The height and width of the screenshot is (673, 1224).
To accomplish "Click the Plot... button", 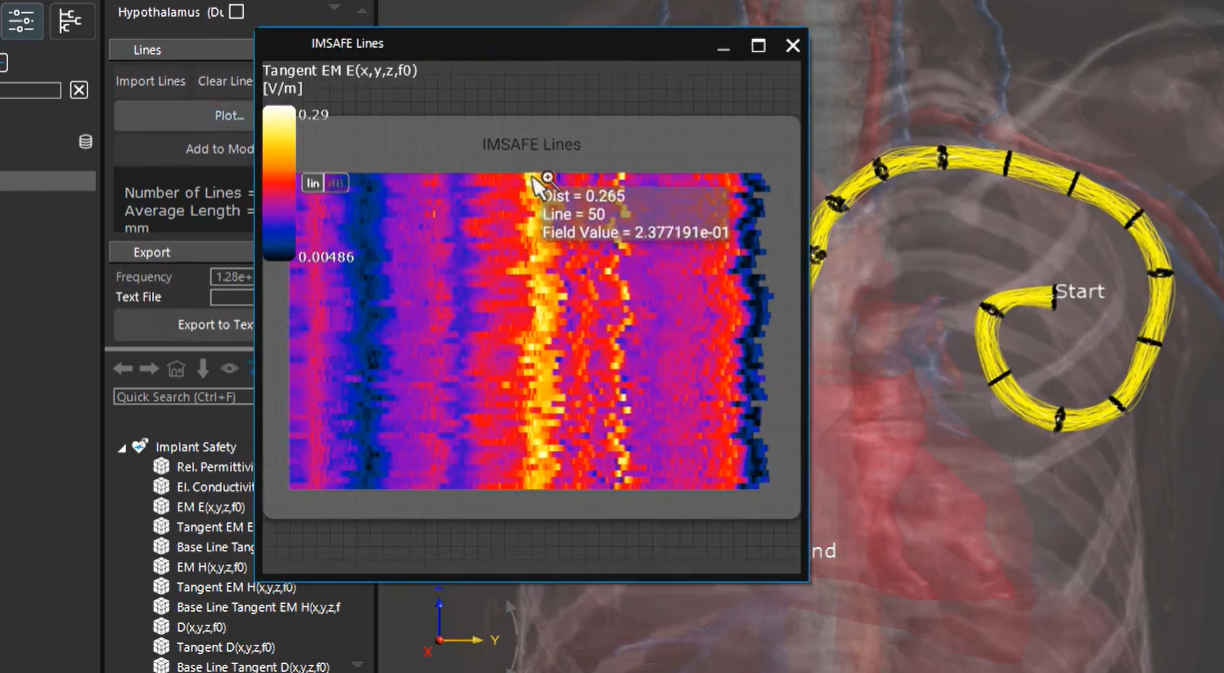I will click(x=184, y=116).
